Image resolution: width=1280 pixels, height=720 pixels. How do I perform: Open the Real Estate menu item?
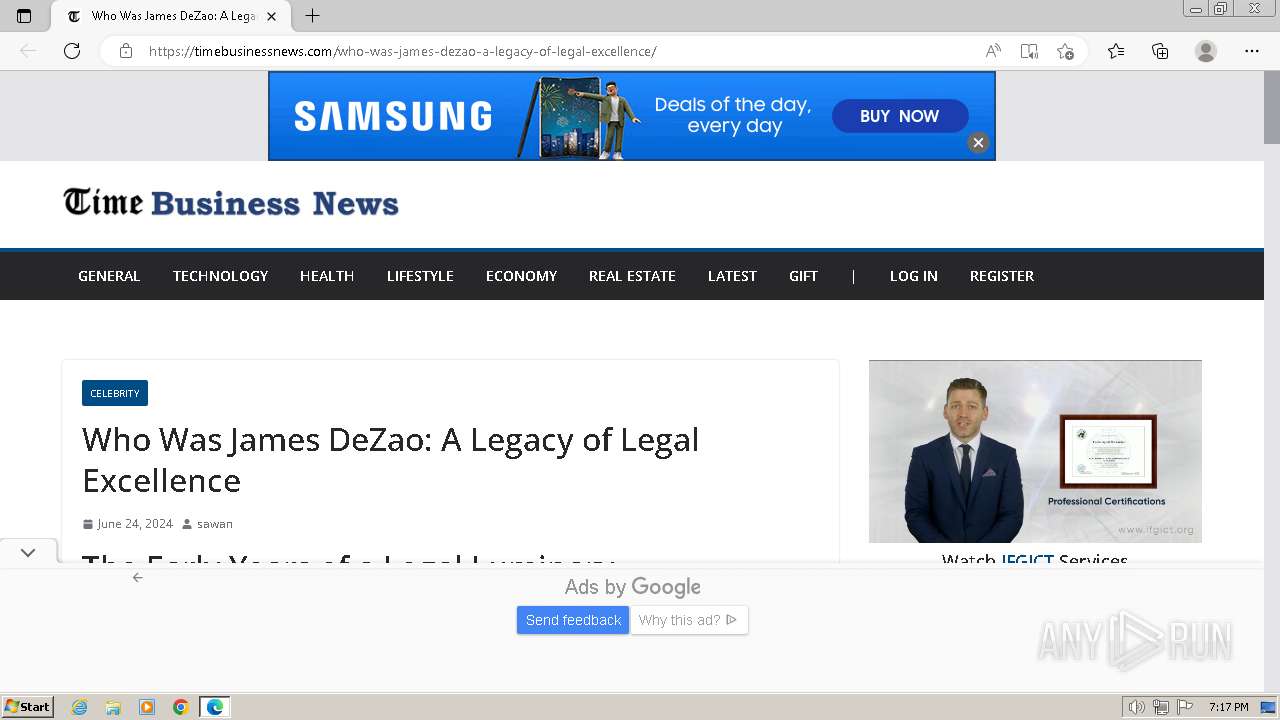click(632, 276)
